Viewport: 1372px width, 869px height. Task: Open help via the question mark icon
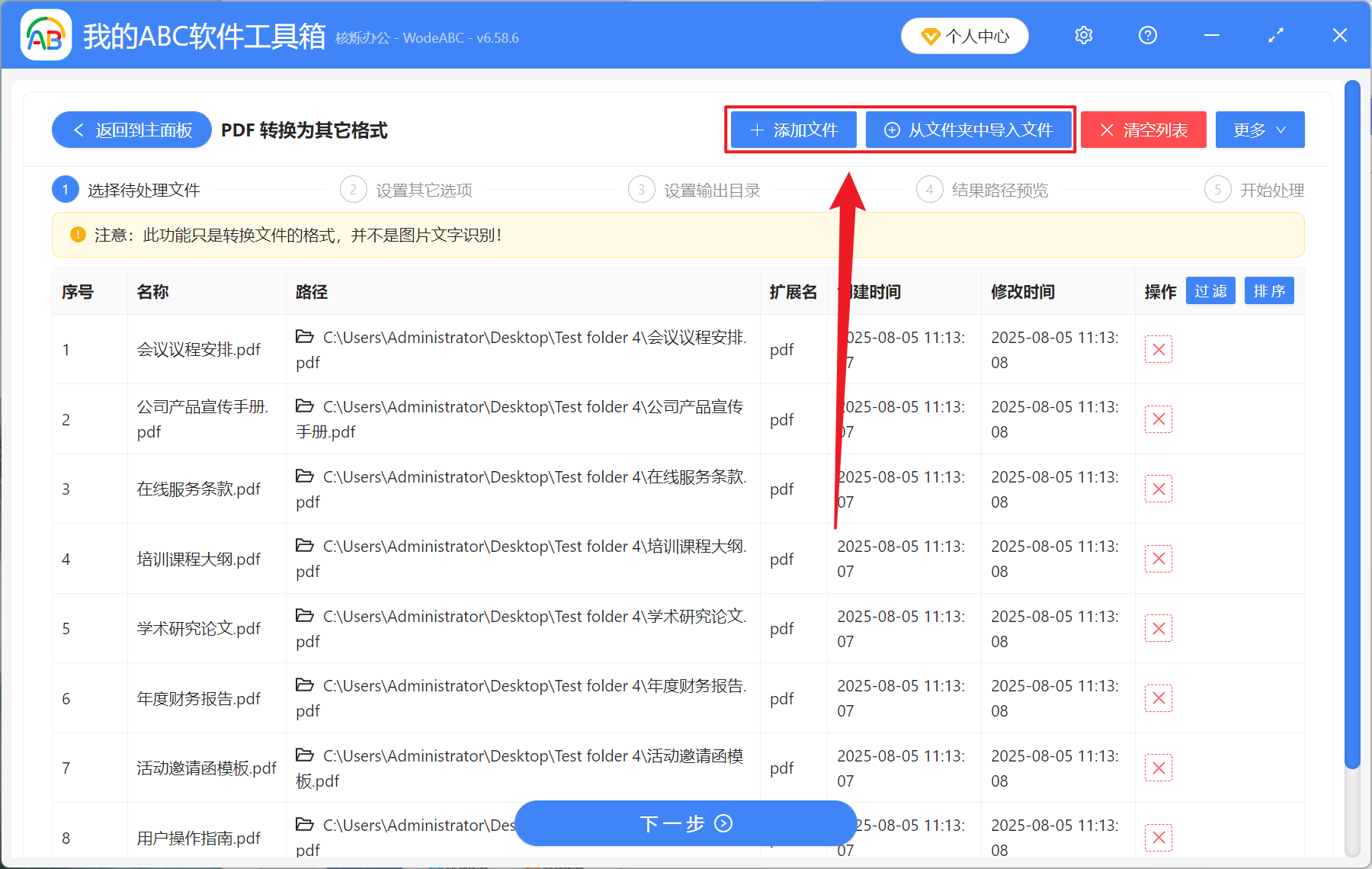pyautogui.click(x=1147, y=35)
